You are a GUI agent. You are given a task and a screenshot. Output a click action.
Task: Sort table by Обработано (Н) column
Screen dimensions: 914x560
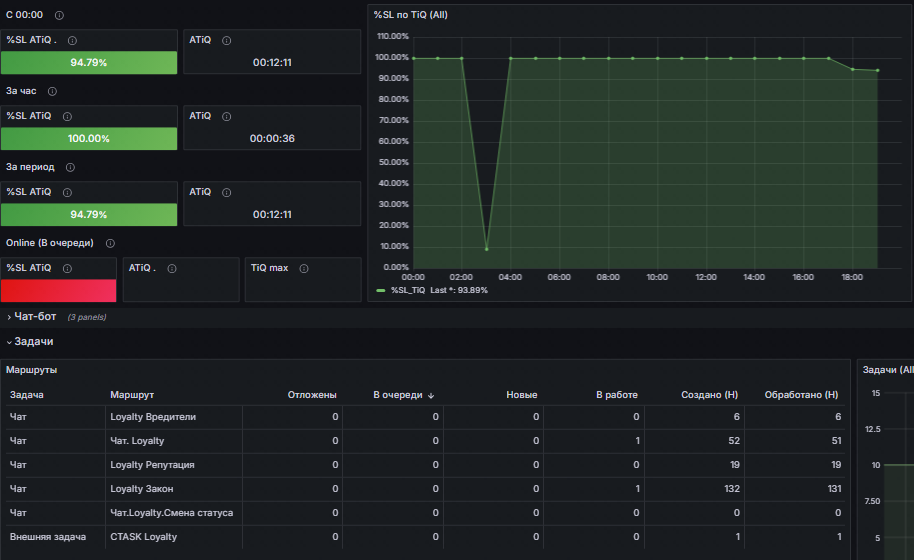(x=801, y=395)
